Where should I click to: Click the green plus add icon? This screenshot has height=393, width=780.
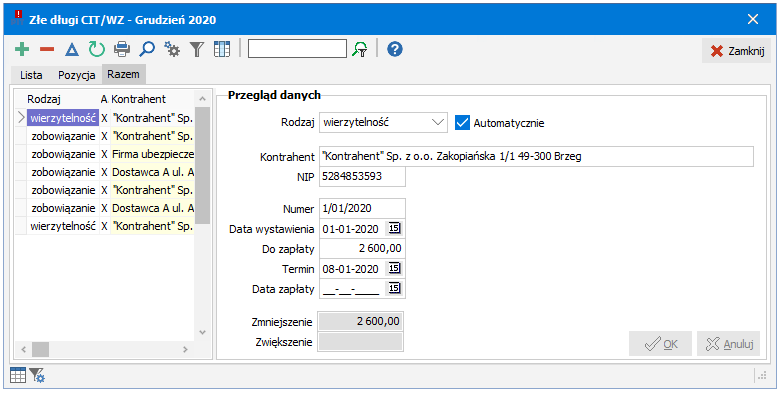(22, 49)
